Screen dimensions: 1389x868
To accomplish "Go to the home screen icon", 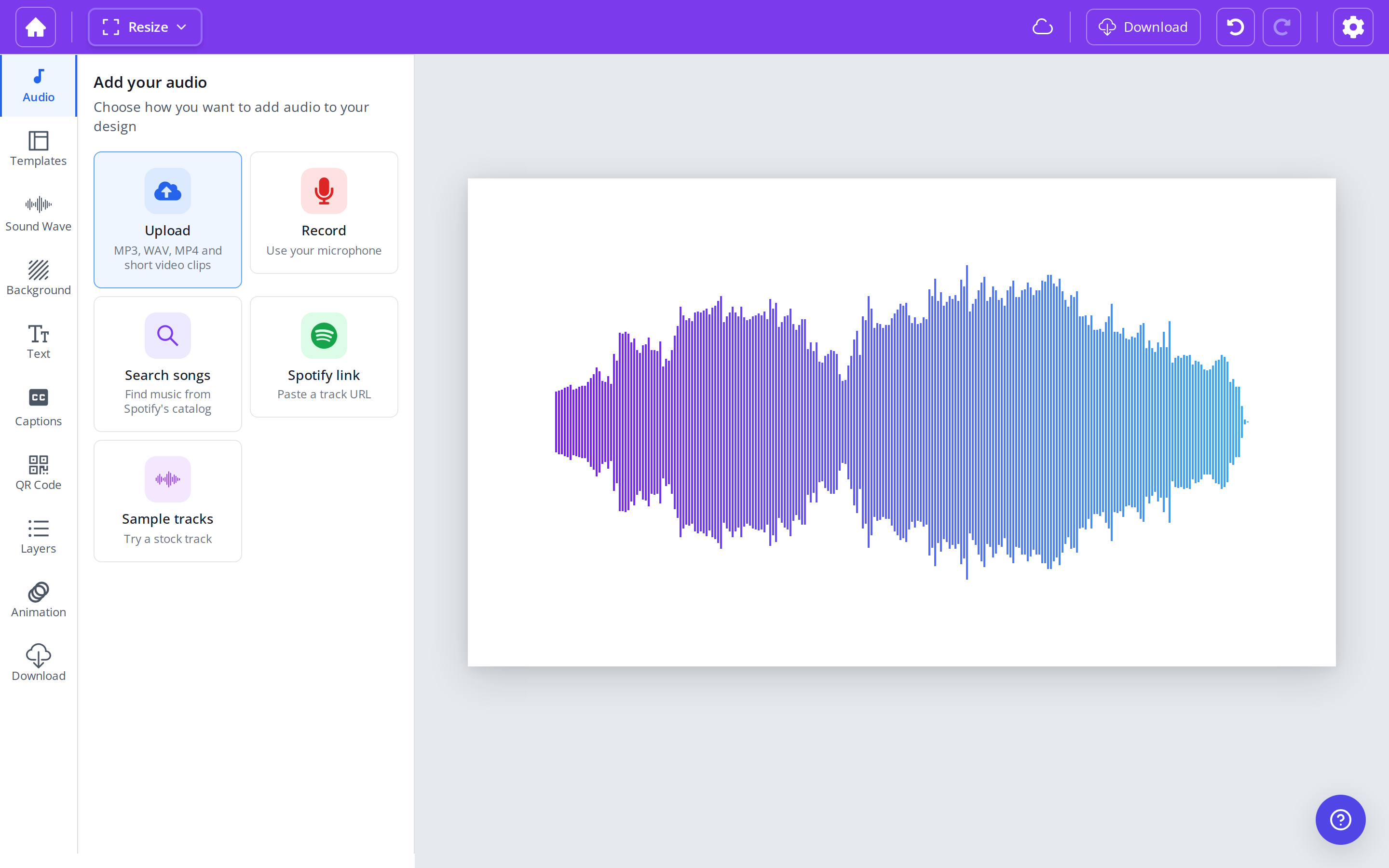I will tap(36, 27).
